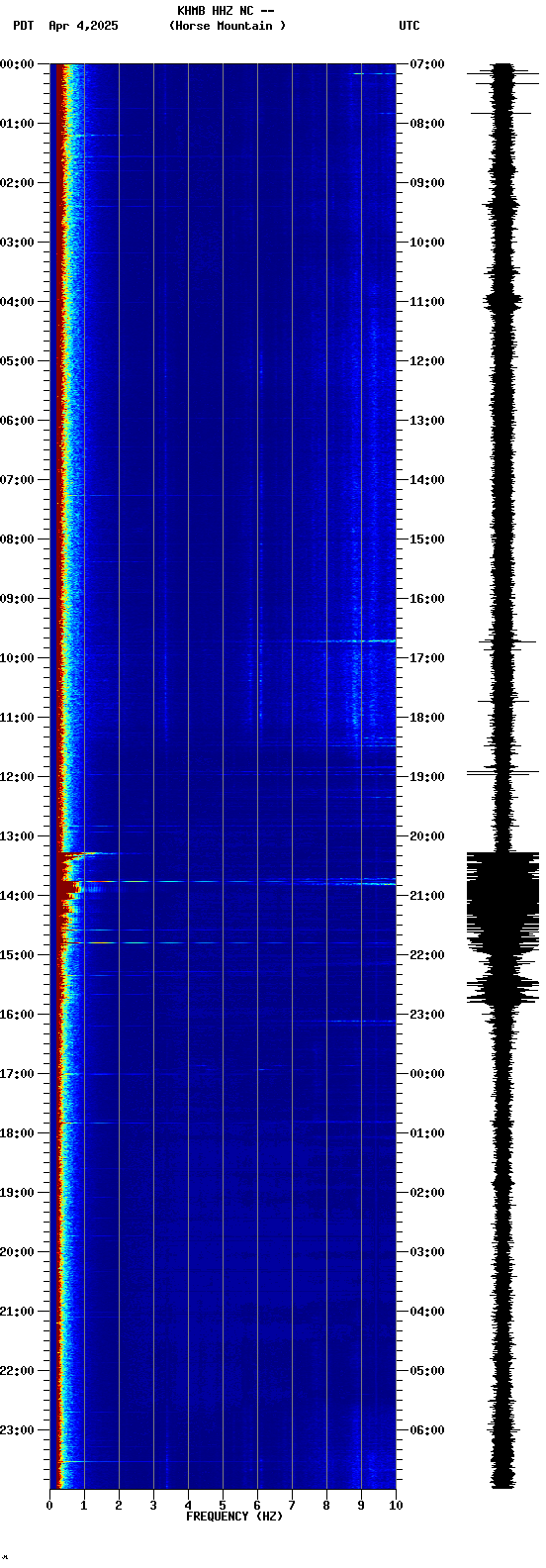Click the 17:00 UTC axis label
546x1568 pixels.
(426, 658)
